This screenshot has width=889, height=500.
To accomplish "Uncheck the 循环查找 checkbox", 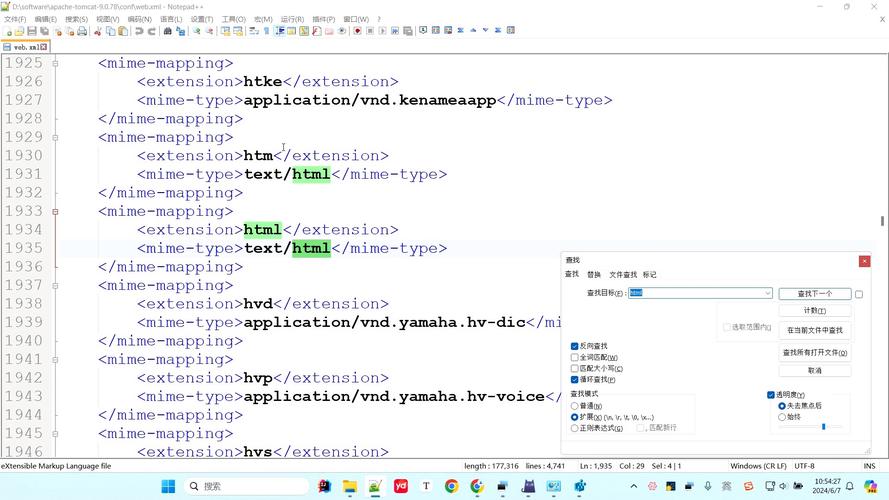I will pyautogui.click(x=574, y=379).
